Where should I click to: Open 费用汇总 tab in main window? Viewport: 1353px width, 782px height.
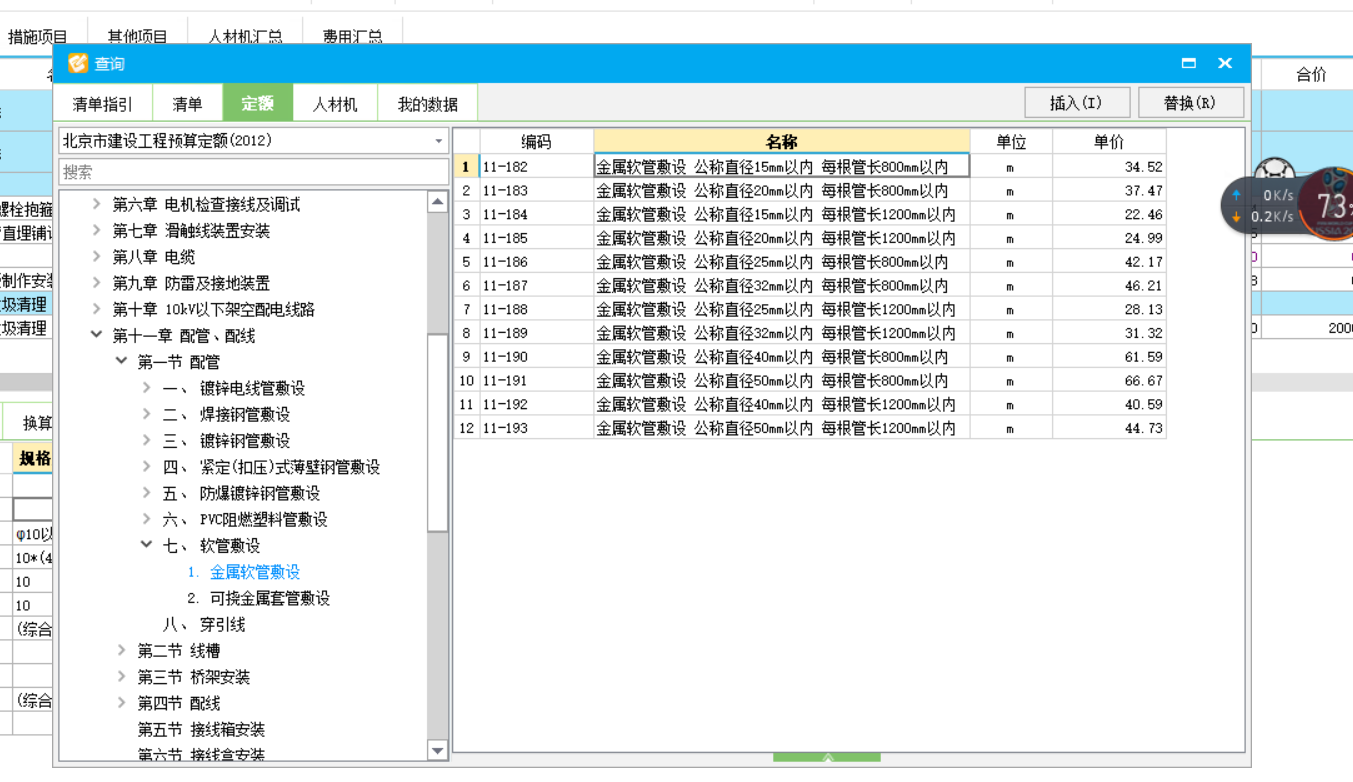pyautogui.click(x=352, y=37)
